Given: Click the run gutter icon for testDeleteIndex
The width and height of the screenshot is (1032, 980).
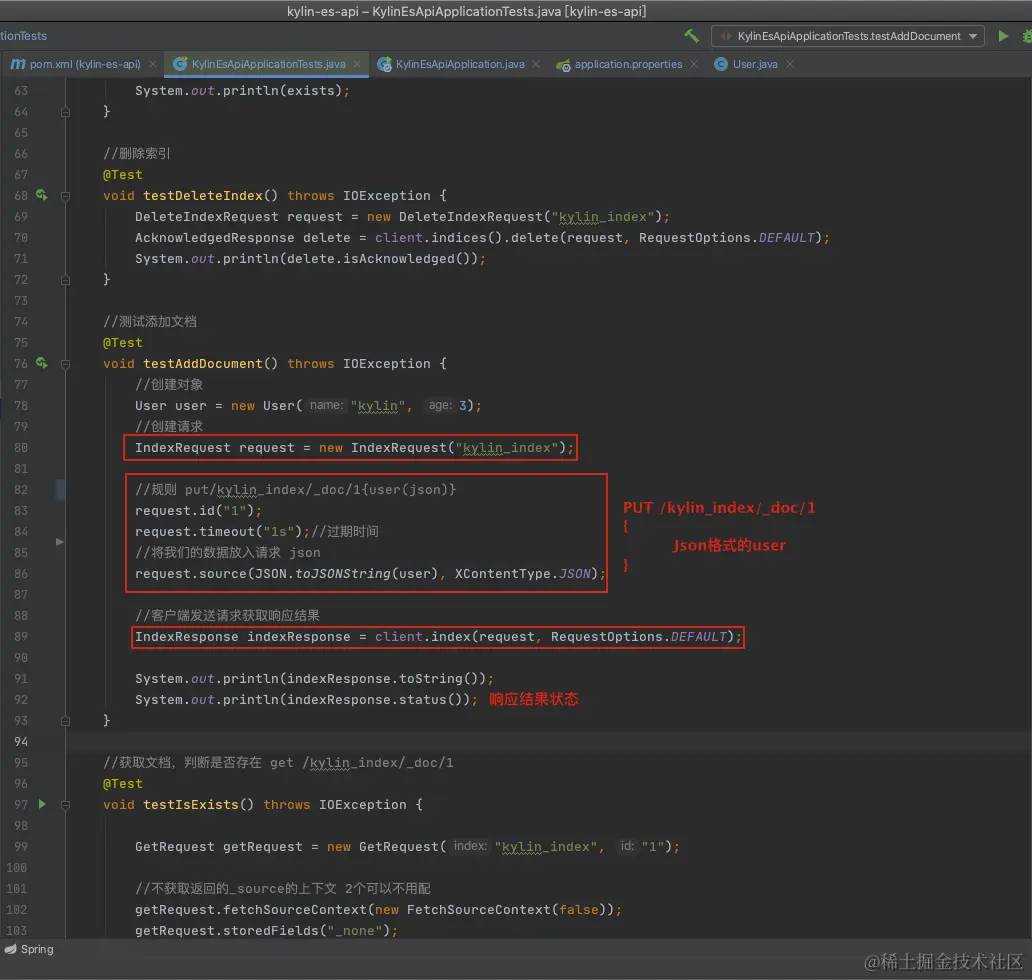Looking at the screenshot, I should [x=42, y=195].
